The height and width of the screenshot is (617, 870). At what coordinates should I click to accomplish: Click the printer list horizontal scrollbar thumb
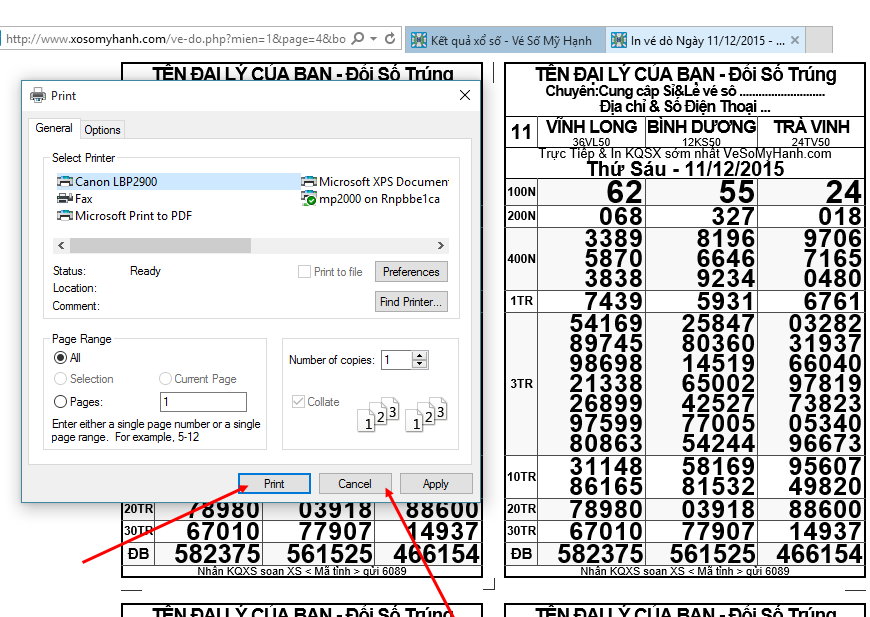160,245
